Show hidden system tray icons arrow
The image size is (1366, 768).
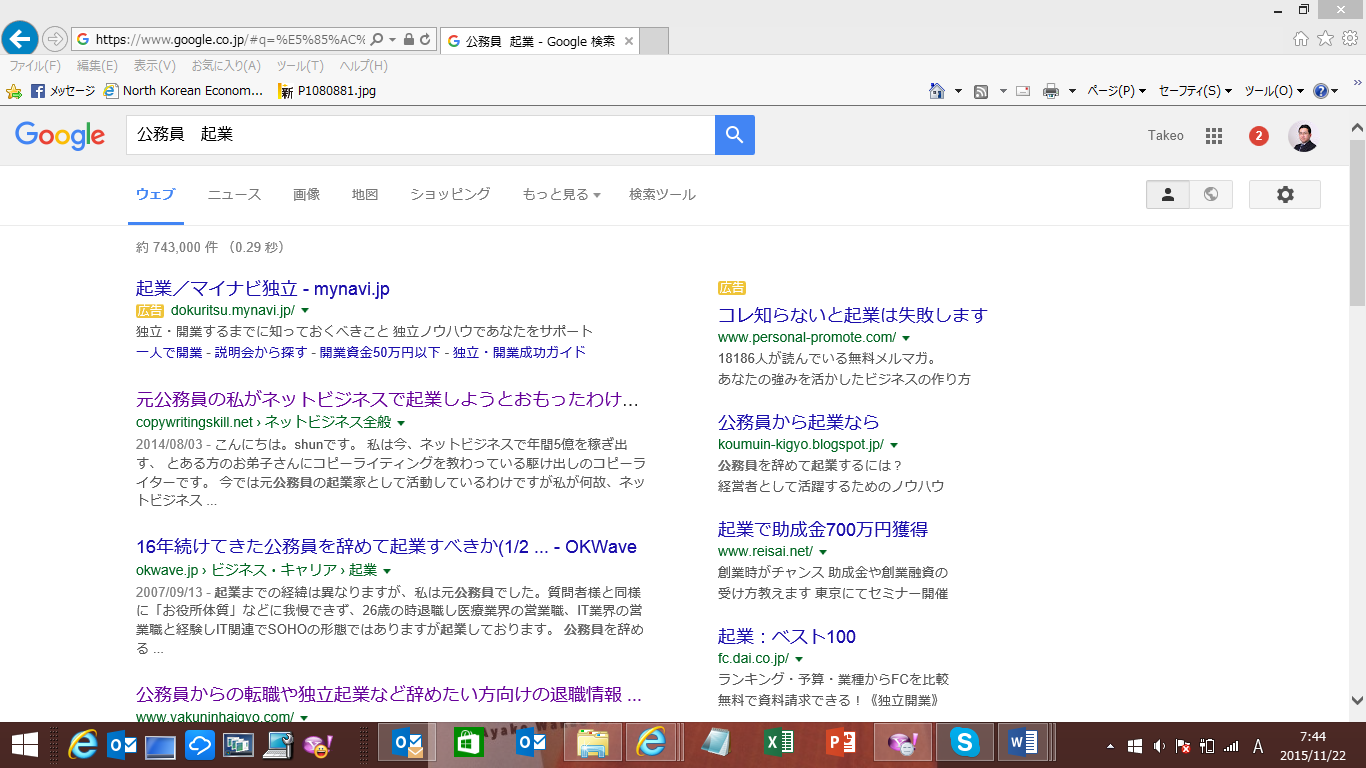click(1110, 746)
